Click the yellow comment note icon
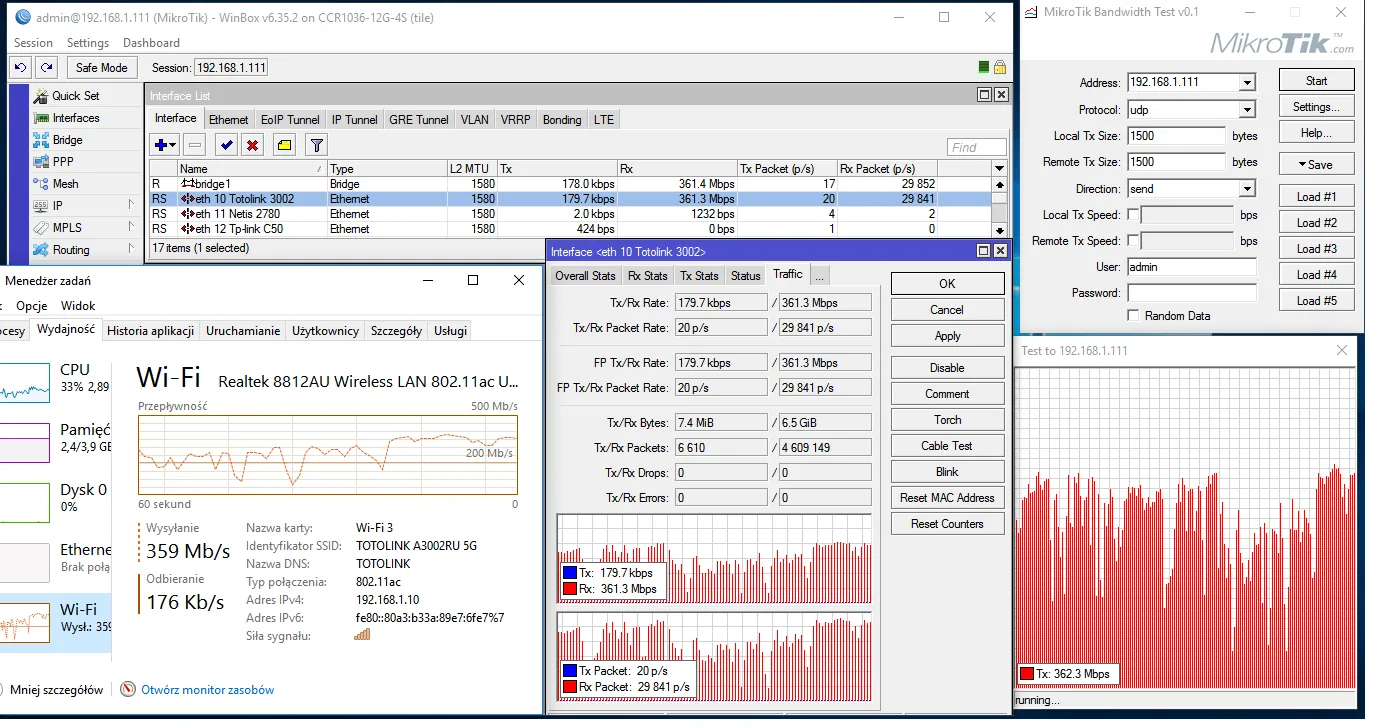This screenshot has width=1374, height=728. click(284, 145)
